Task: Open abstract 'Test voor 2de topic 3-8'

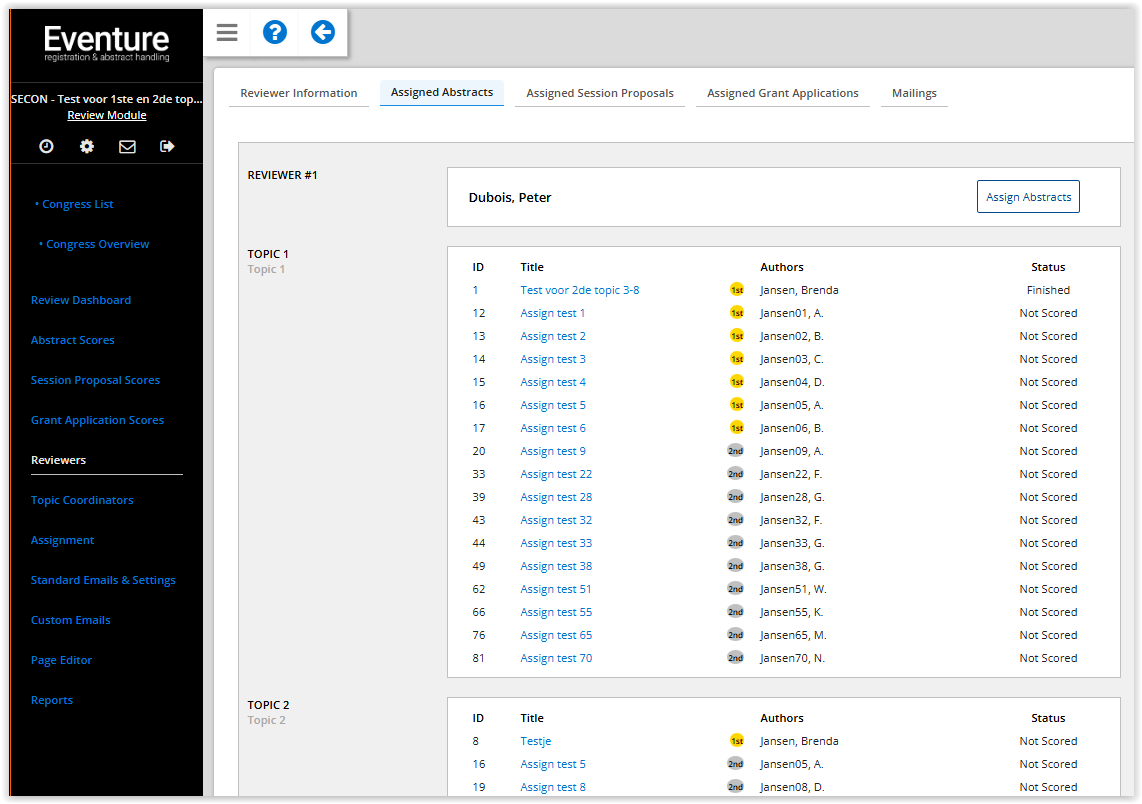Action: tap(579, 290)
